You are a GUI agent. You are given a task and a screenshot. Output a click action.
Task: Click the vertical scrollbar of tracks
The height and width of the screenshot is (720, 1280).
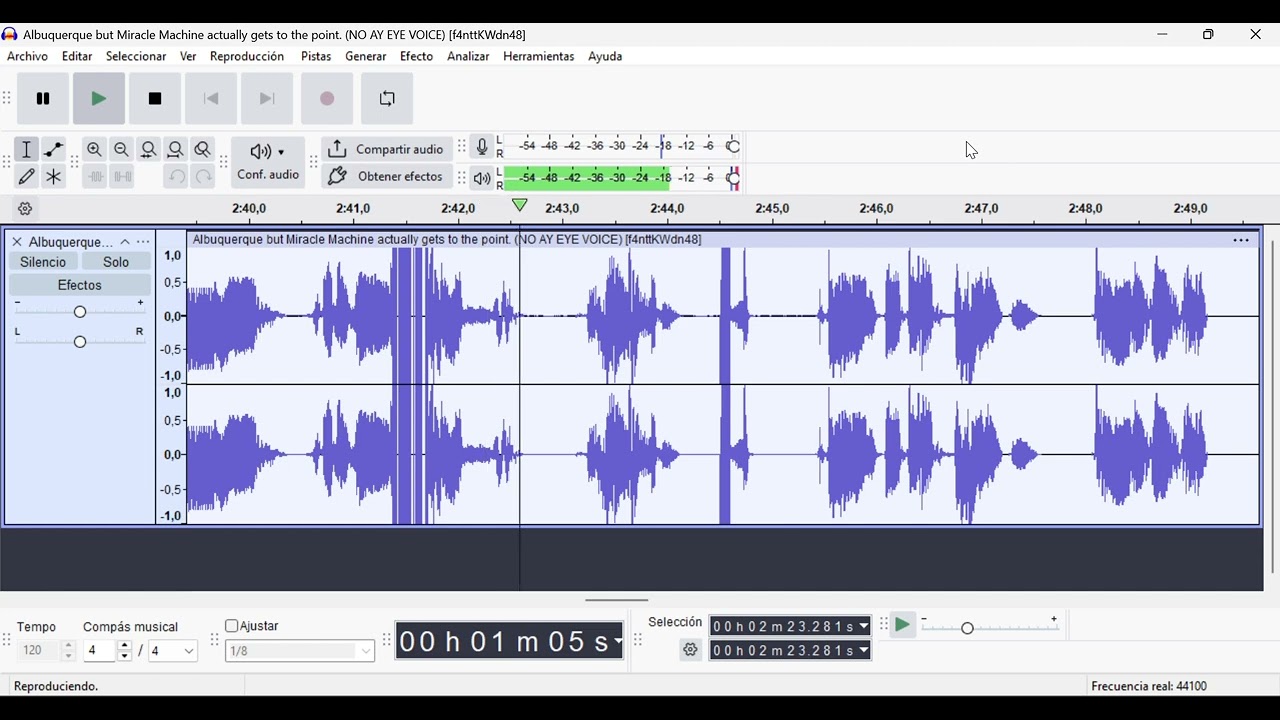click(x=1272, y=405)
